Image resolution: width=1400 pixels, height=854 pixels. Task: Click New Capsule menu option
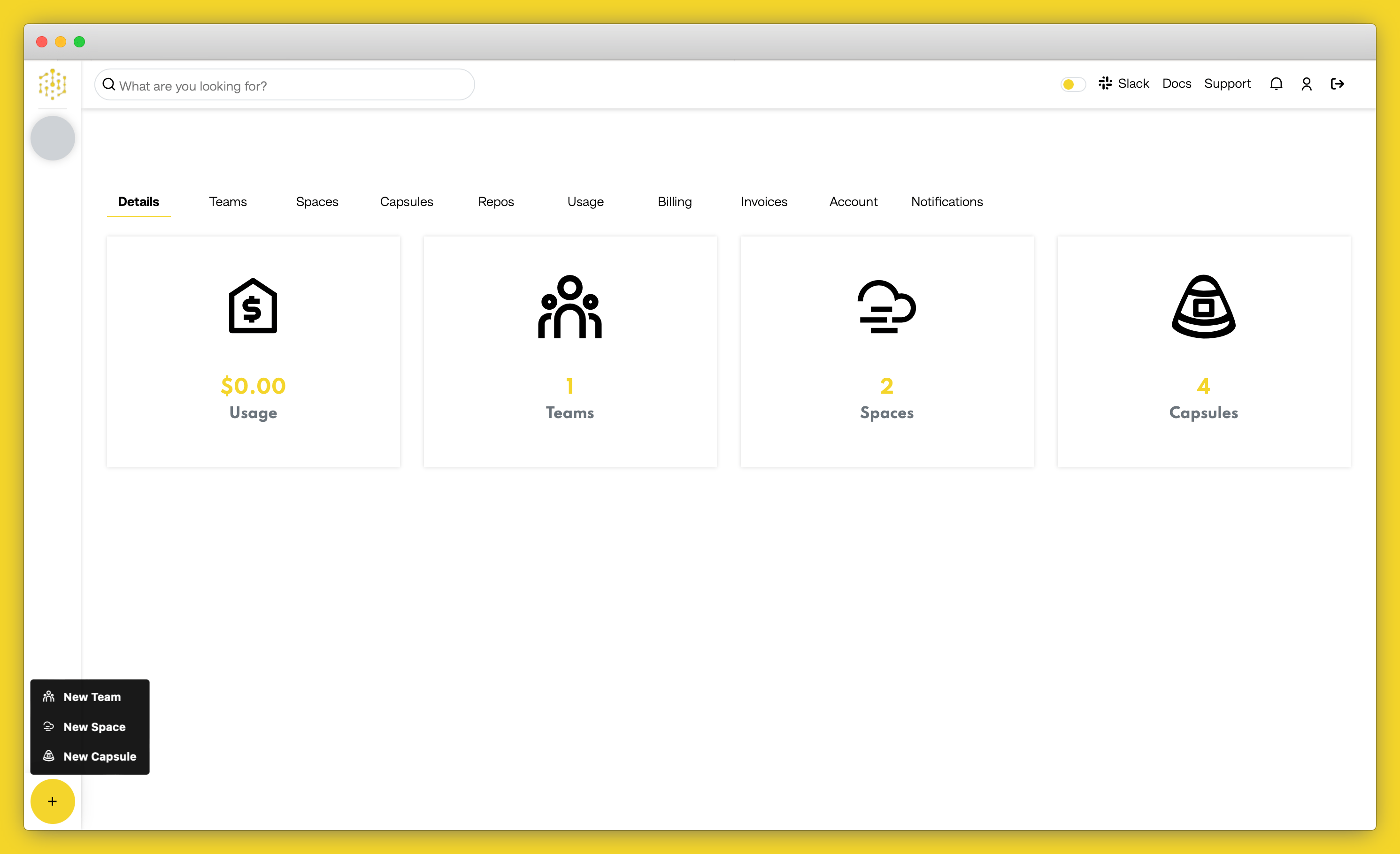coord(99,756)
